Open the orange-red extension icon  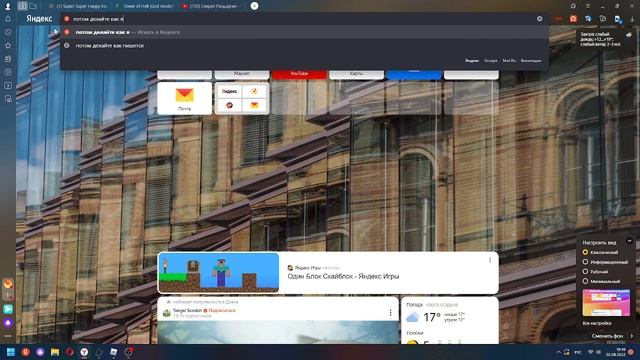coord(573,19)
